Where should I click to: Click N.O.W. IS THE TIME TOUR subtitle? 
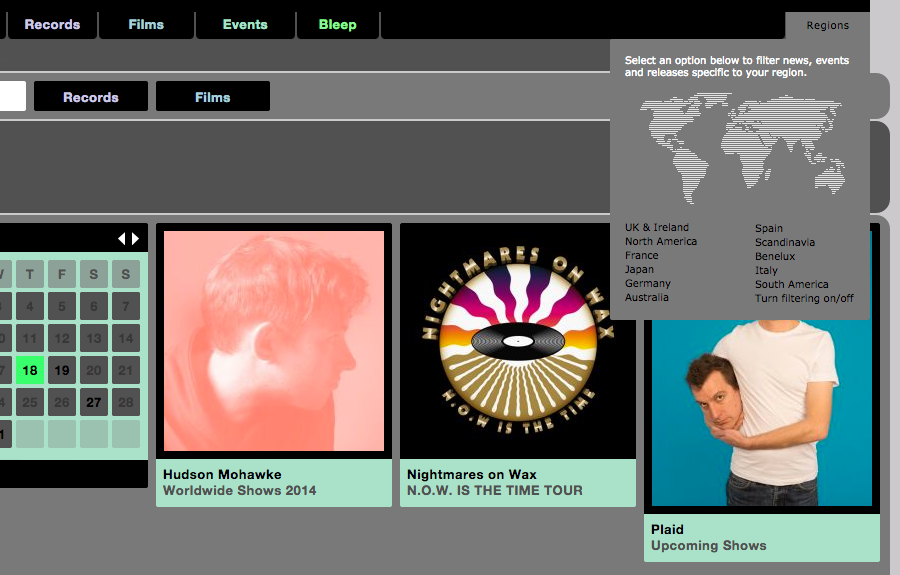pos(495,491)
